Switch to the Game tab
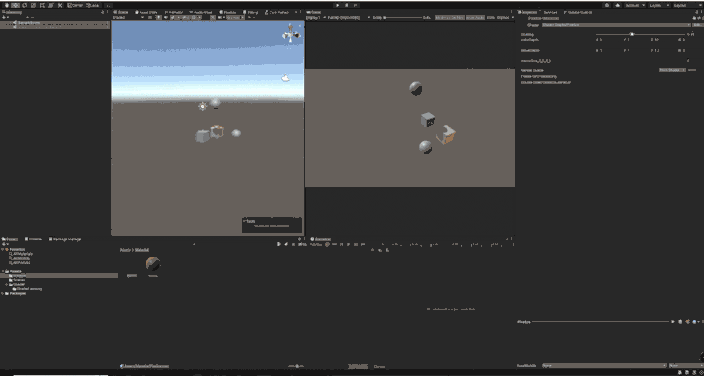The width and height of the screenshot is (704, 376). (x=313, y=12)
